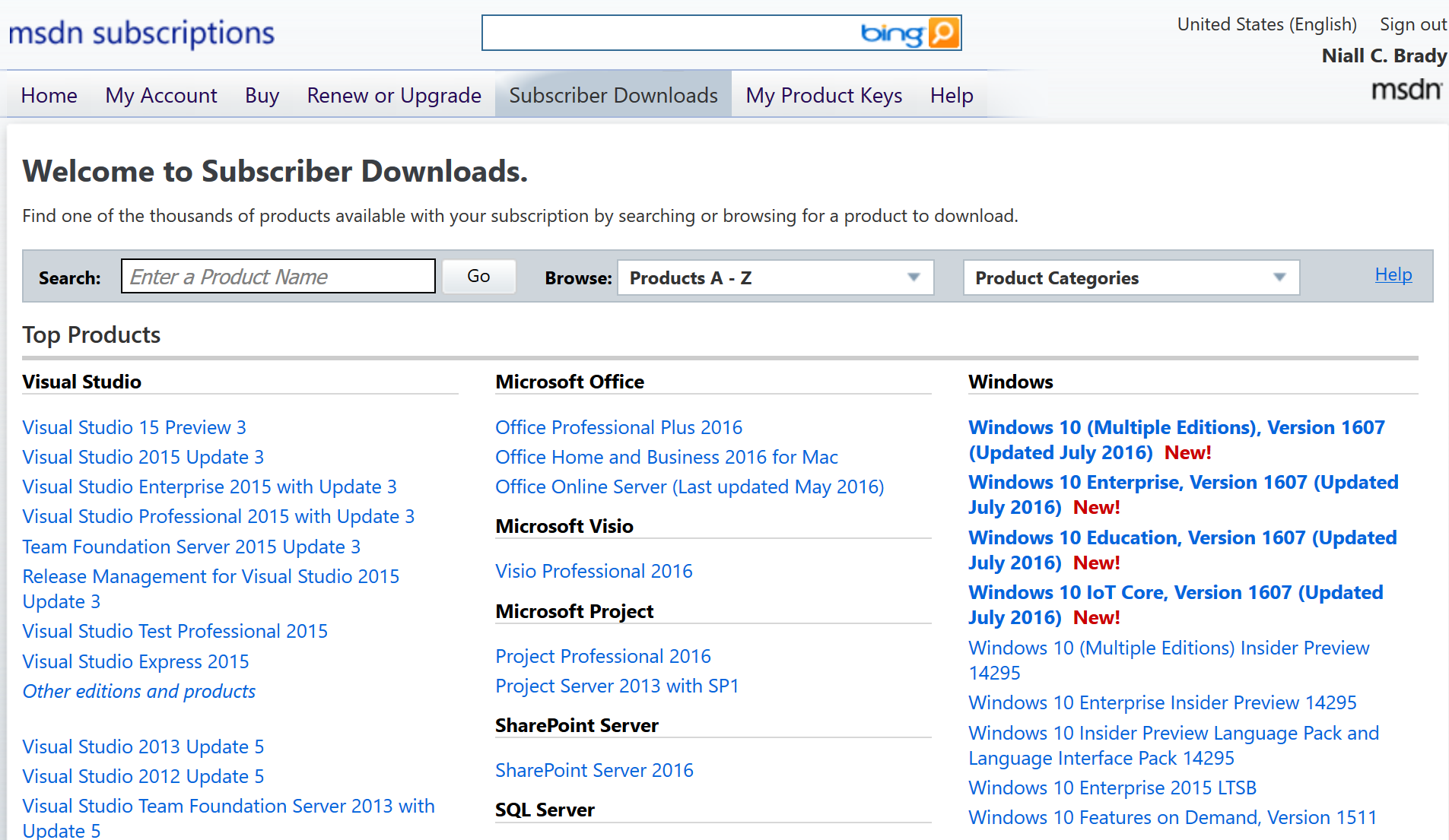Screen dimensions: 1449x840
Task: Click Other editions and products link
Action: tap(139, 691)
